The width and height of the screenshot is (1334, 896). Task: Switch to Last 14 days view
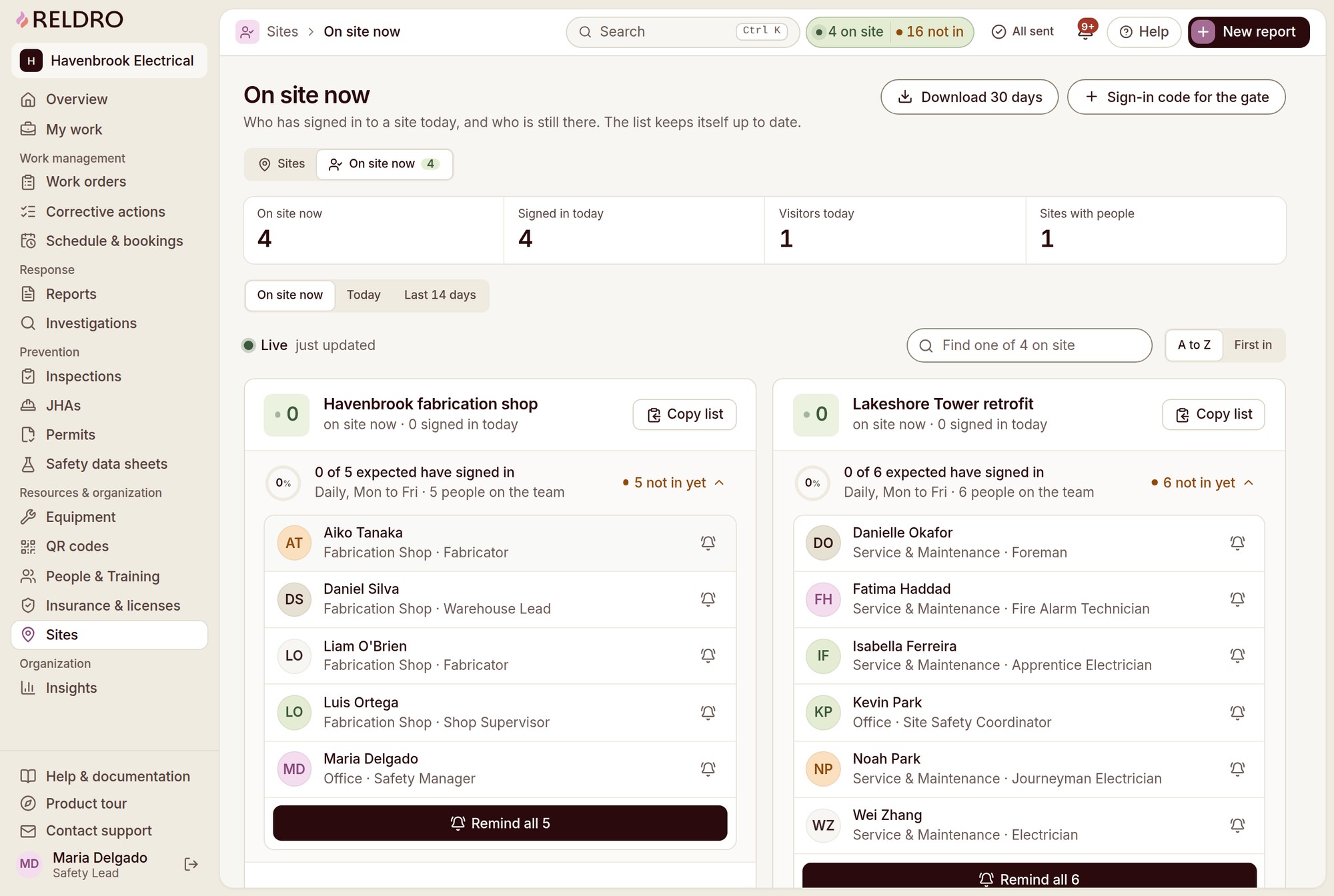(440, 295)
